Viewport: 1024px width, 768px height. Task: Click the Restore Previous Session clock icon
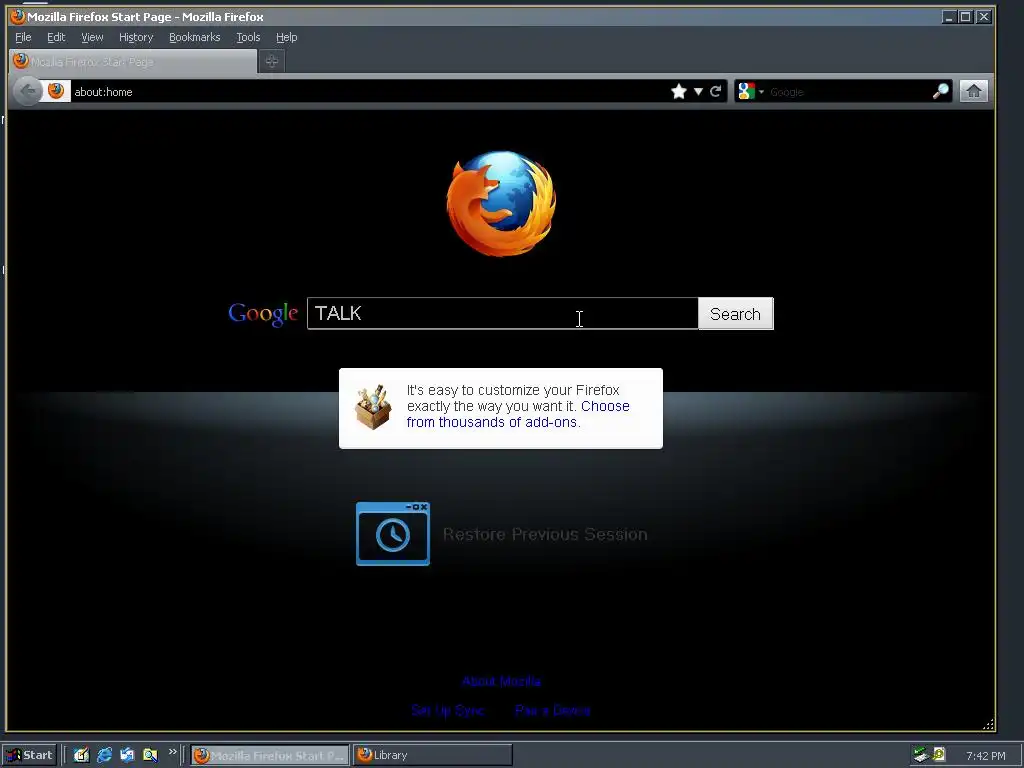(x=392, y=534)
